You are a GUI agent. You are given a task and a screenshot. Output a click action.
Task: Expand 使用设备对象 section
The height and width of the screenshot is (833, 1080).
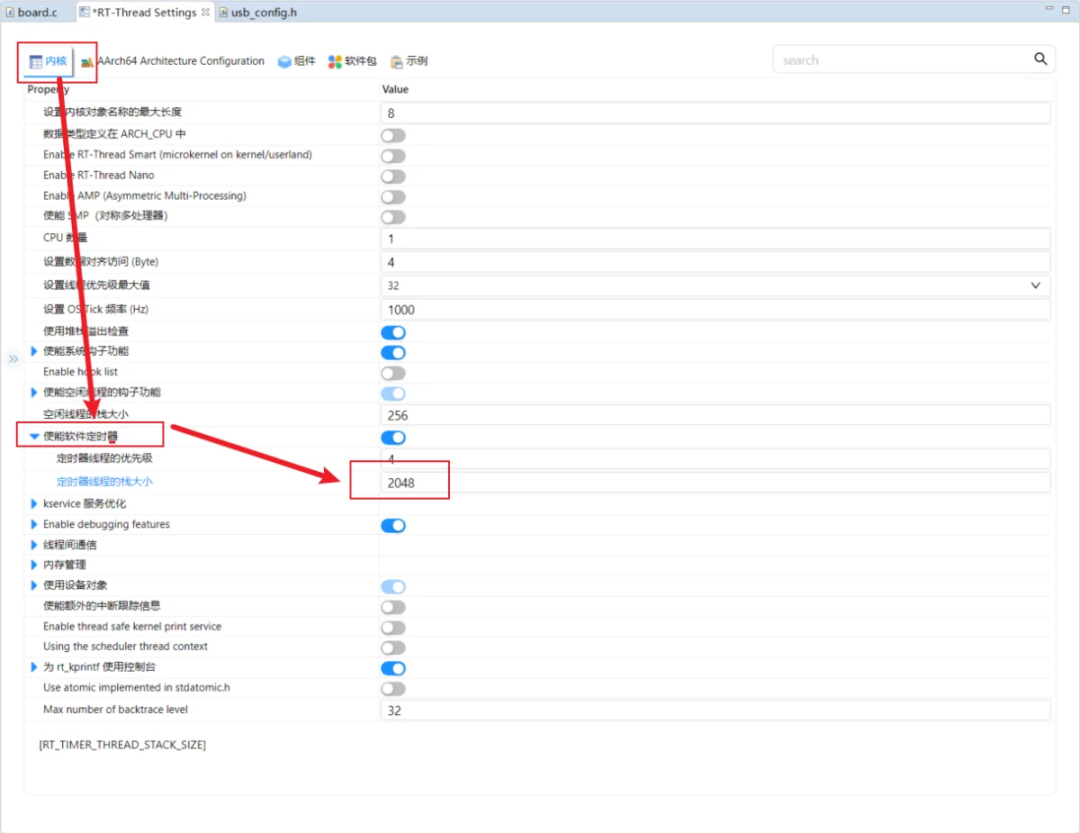[34, 586]
